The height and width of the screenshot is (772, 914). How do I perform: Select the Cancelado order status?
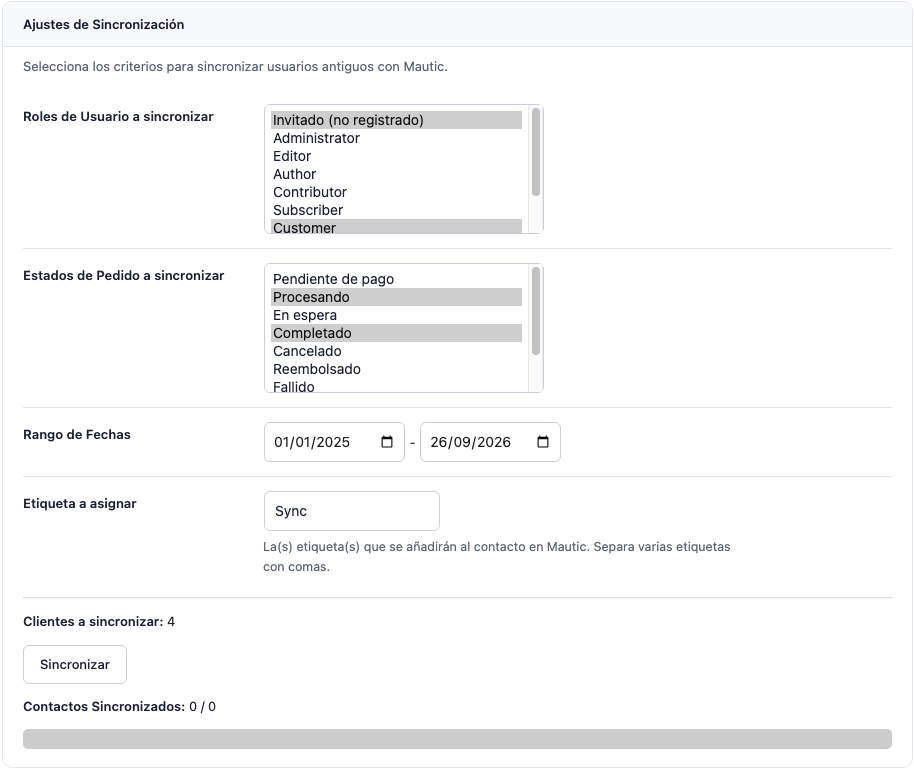point(396,352)
